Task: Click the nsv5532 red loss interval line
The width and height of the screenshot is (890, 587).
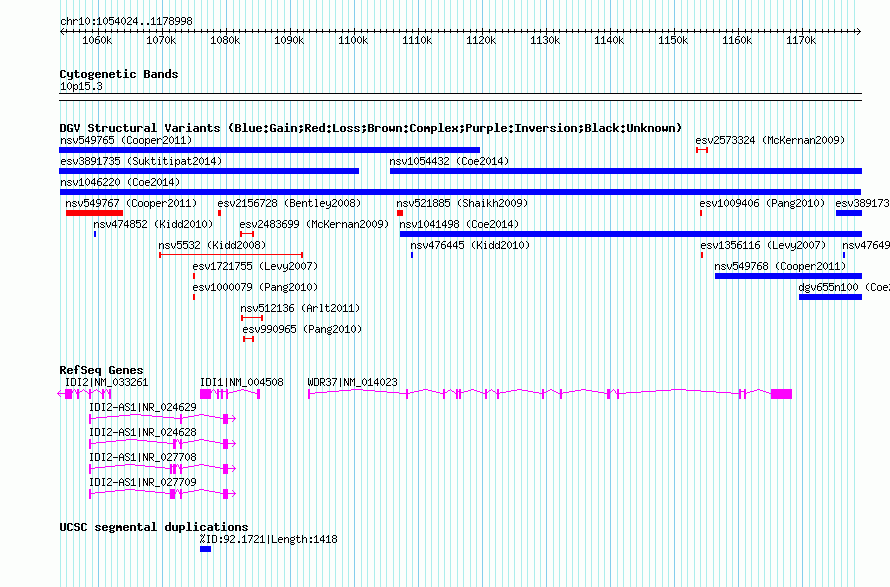Action: point(231,255)
